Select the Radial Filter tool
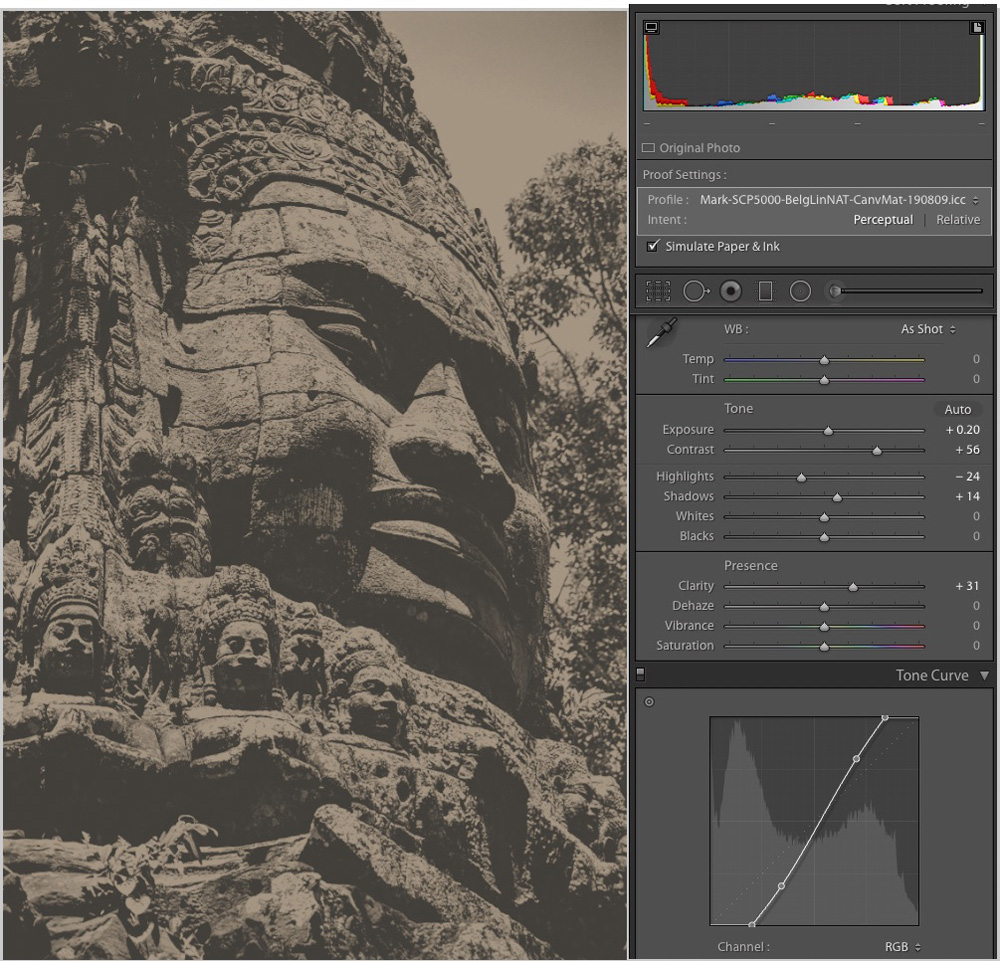This screenshot has width=1000, height=961. click(800, 291)
